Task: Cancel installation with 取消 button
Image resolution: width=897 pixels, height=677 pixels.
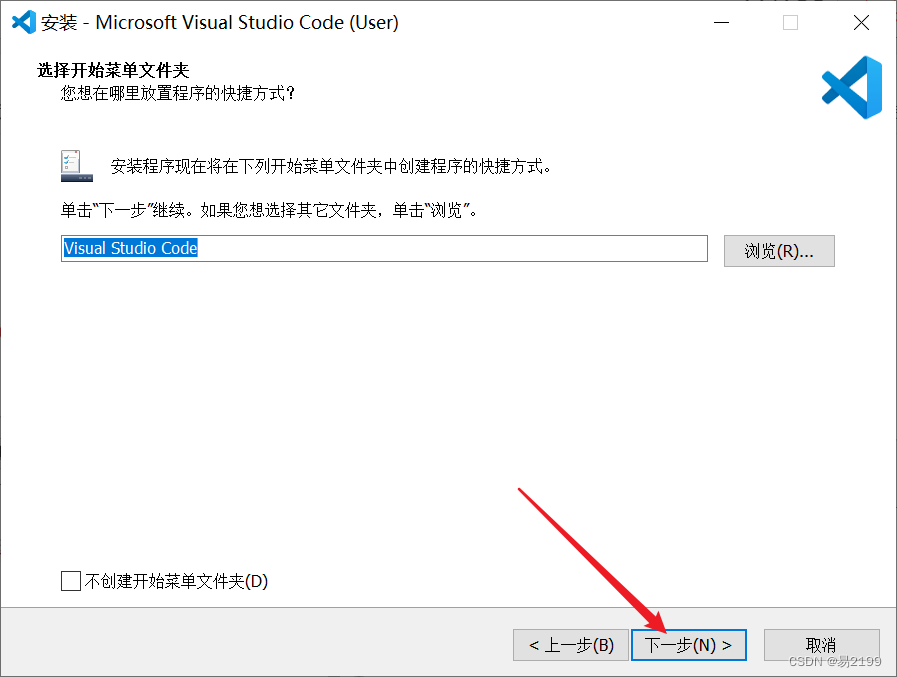Action: [x=821, y=645]
